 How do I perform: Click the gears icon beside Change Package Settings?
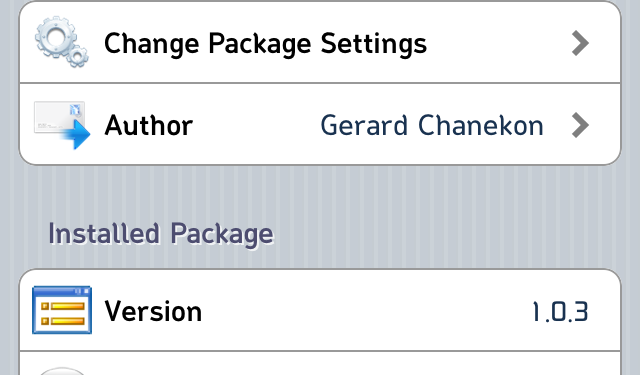point(62,42)
